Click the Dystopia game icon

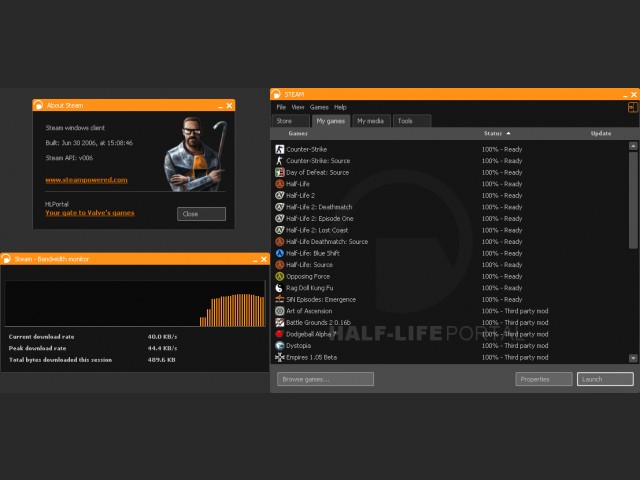pyautogui.click(x=280, y=346)
